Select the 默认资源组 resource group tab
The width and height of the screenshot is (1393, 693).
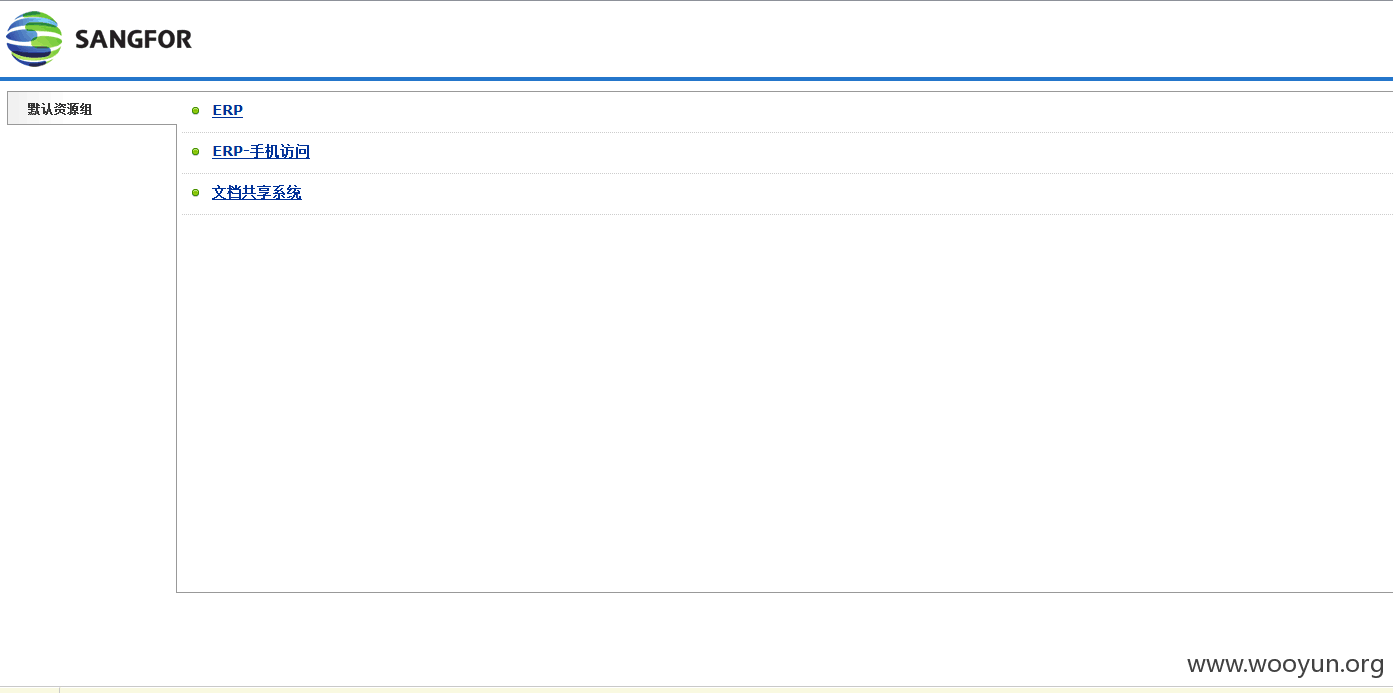(x=92, y=108)
